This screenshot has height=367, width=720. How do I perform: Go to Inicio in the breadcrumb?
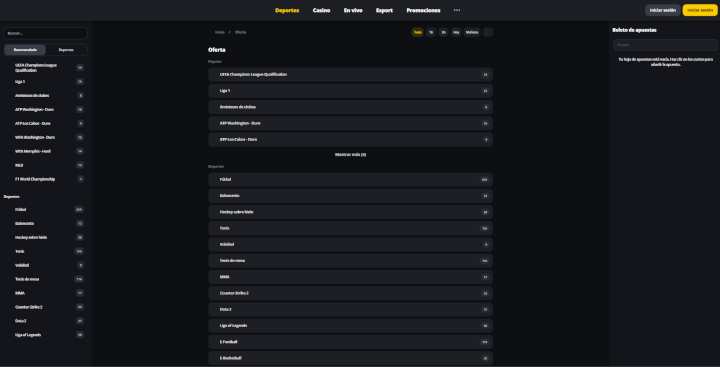pyautogui.click(x=219, y=32)
